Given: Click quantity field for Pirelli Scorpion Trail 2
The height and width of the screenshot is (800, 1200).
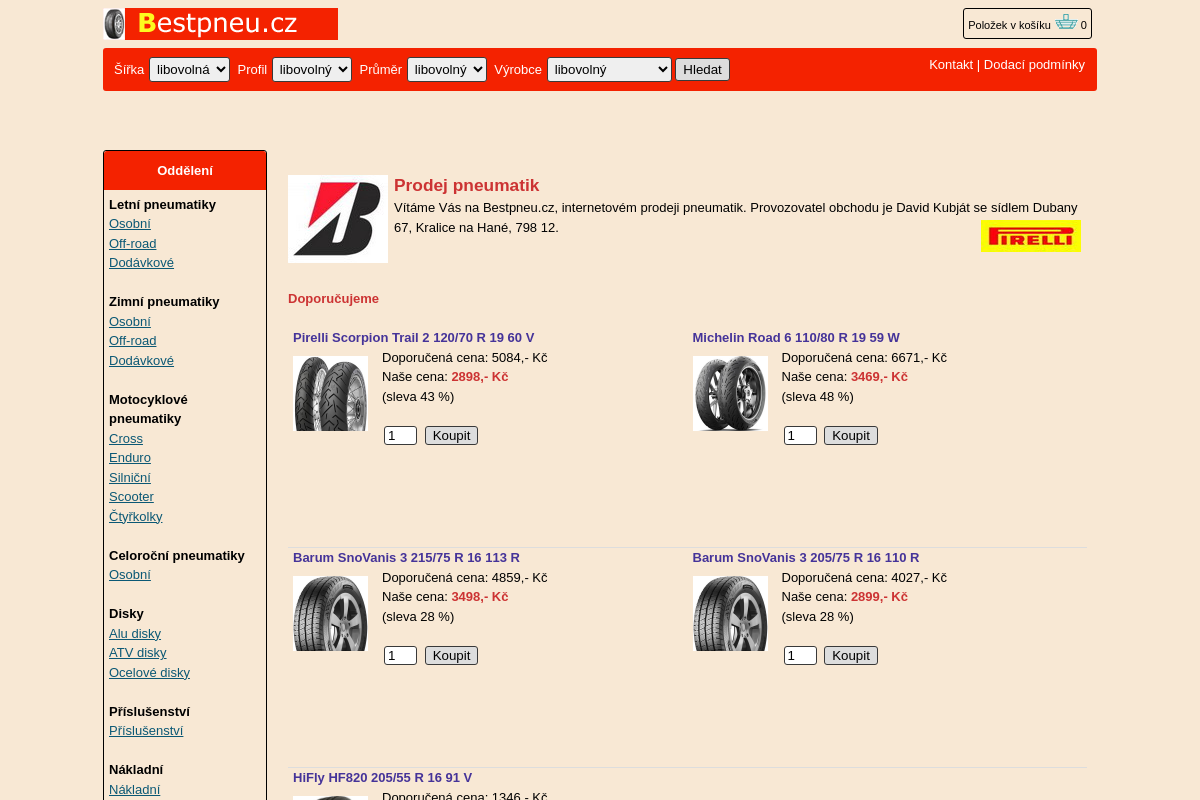Looking at the screenshot, I should tap(400, 435).
